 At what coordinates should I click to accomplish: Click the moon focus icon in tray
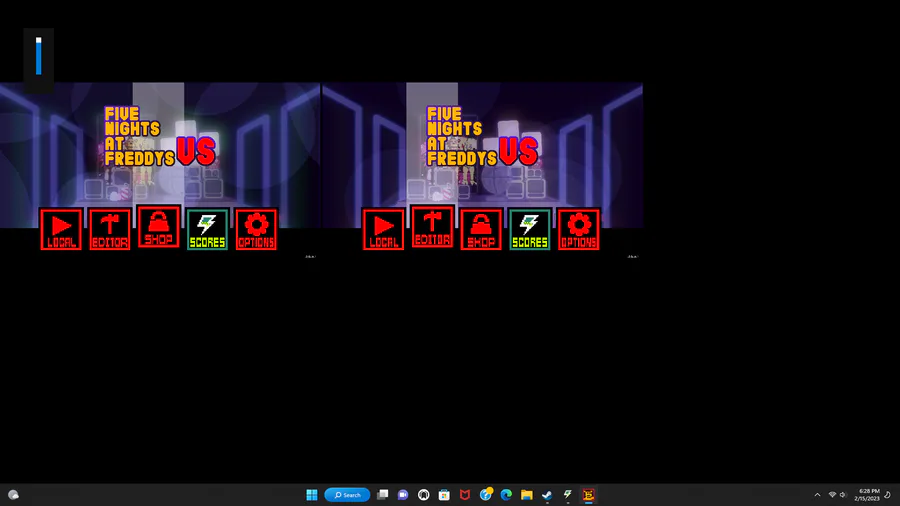pos(888,495)
